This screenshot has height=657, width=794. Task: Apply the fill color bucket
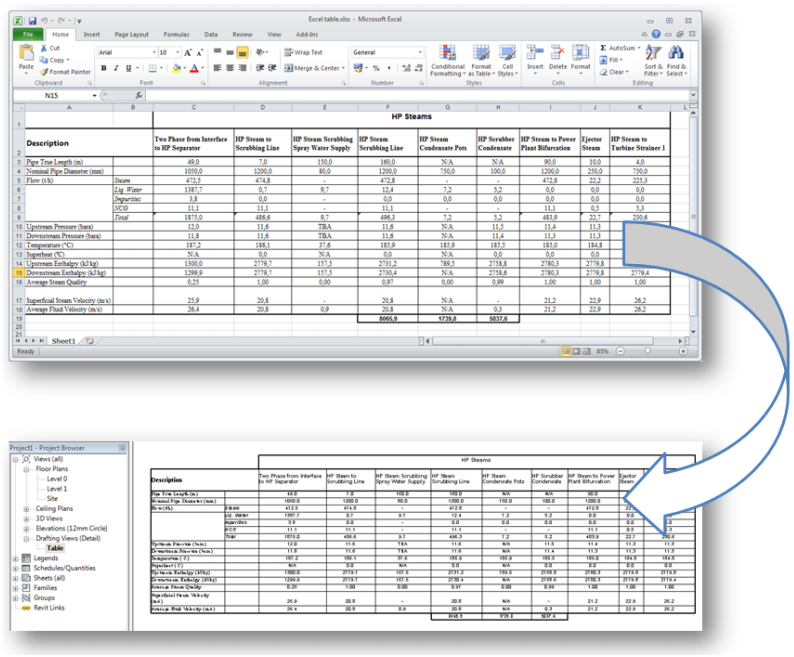point(176,68)
